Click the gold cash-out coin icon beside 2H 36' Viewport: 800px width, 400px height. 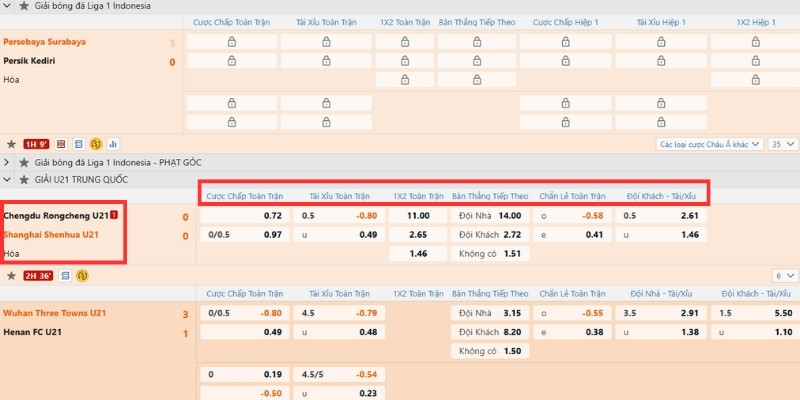coord(82,276)
